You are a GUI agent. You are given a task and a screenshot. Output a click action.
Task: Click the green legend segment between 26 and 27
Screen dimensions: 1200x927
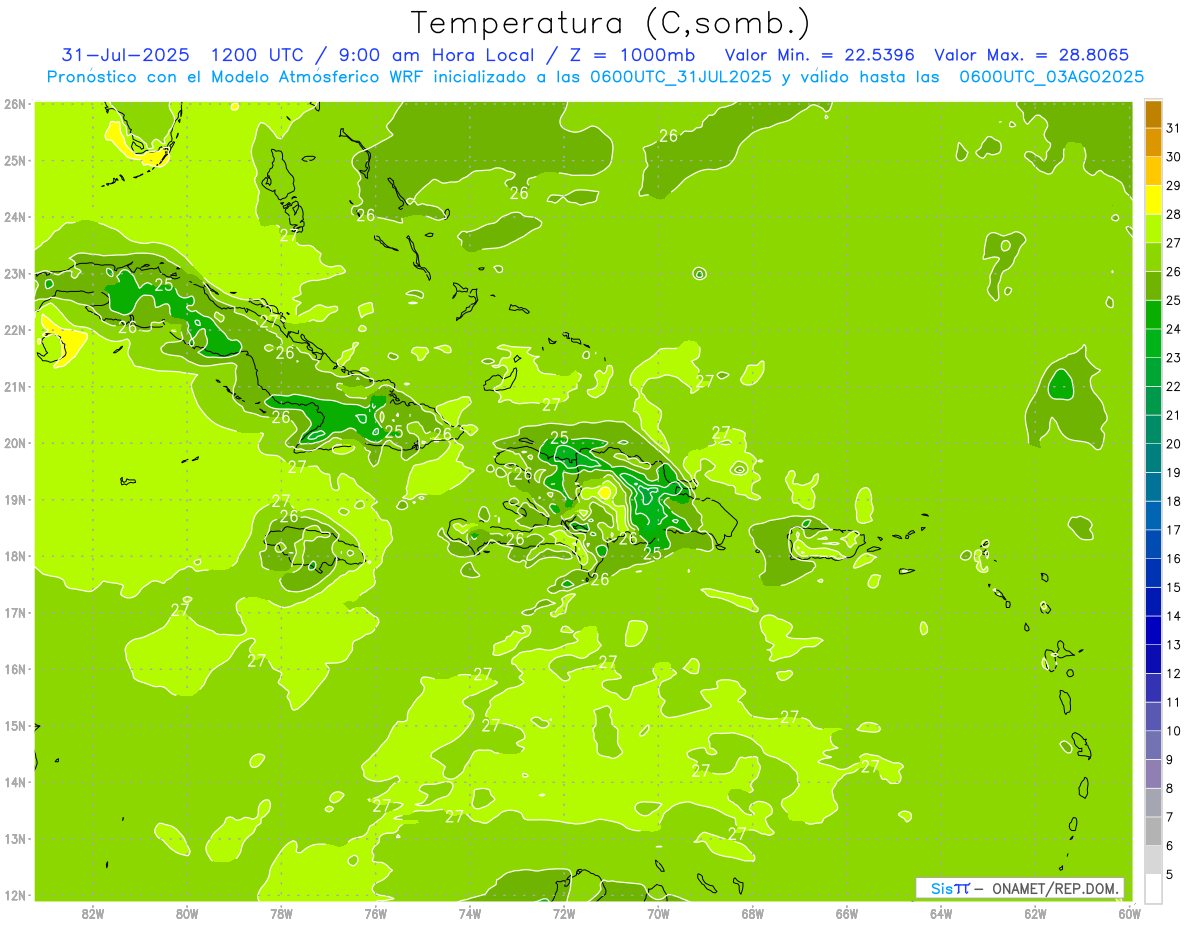[1153, 257]
